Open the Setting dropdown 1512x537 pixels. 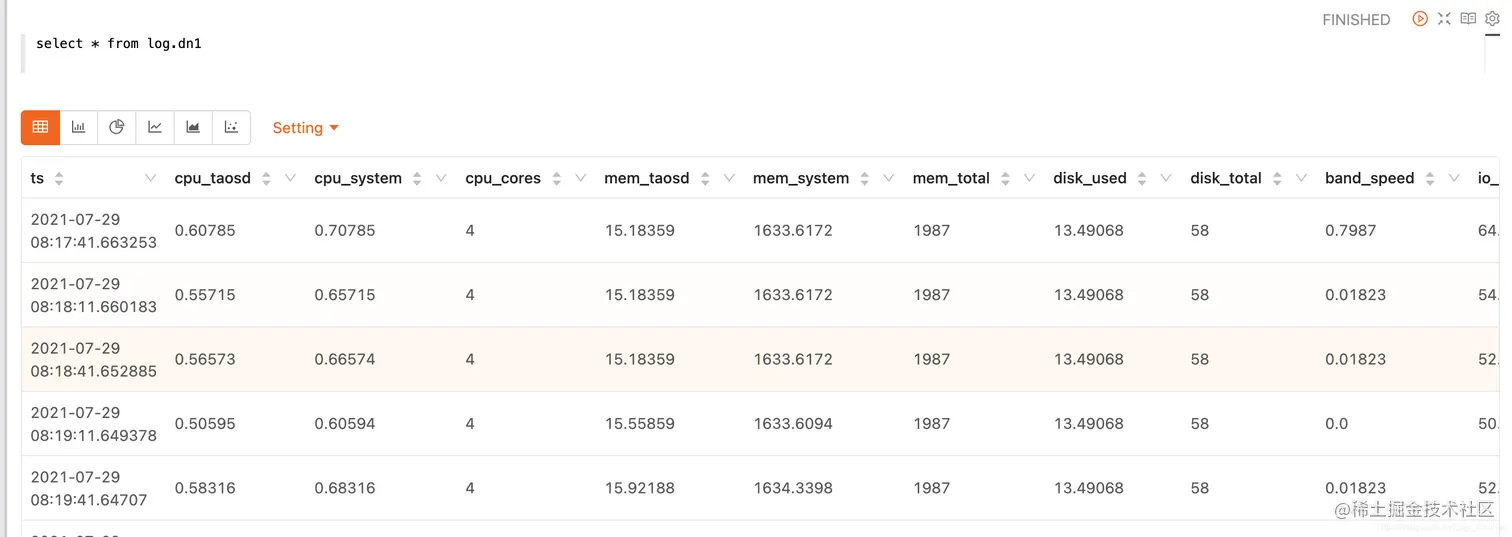(306, 128)
